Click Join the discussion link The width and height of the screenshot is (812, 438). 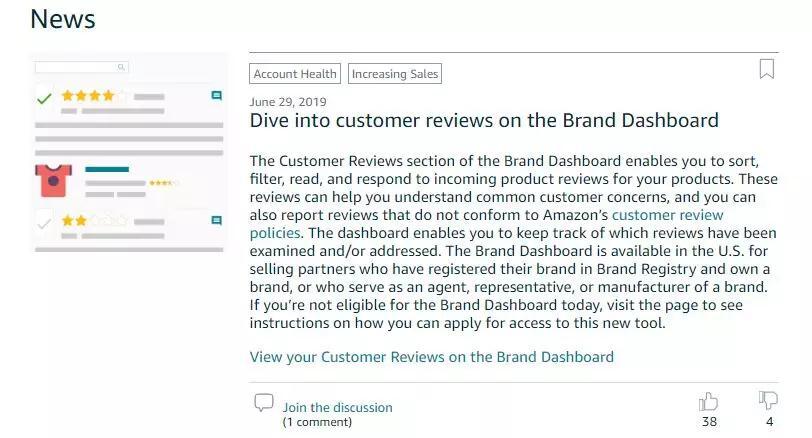tap(338, 407)
